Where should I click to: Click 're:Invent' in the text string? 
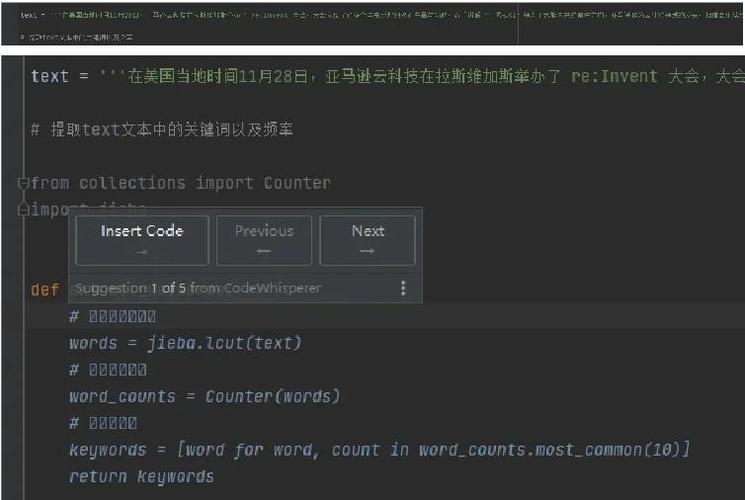[x=614, y=76]
